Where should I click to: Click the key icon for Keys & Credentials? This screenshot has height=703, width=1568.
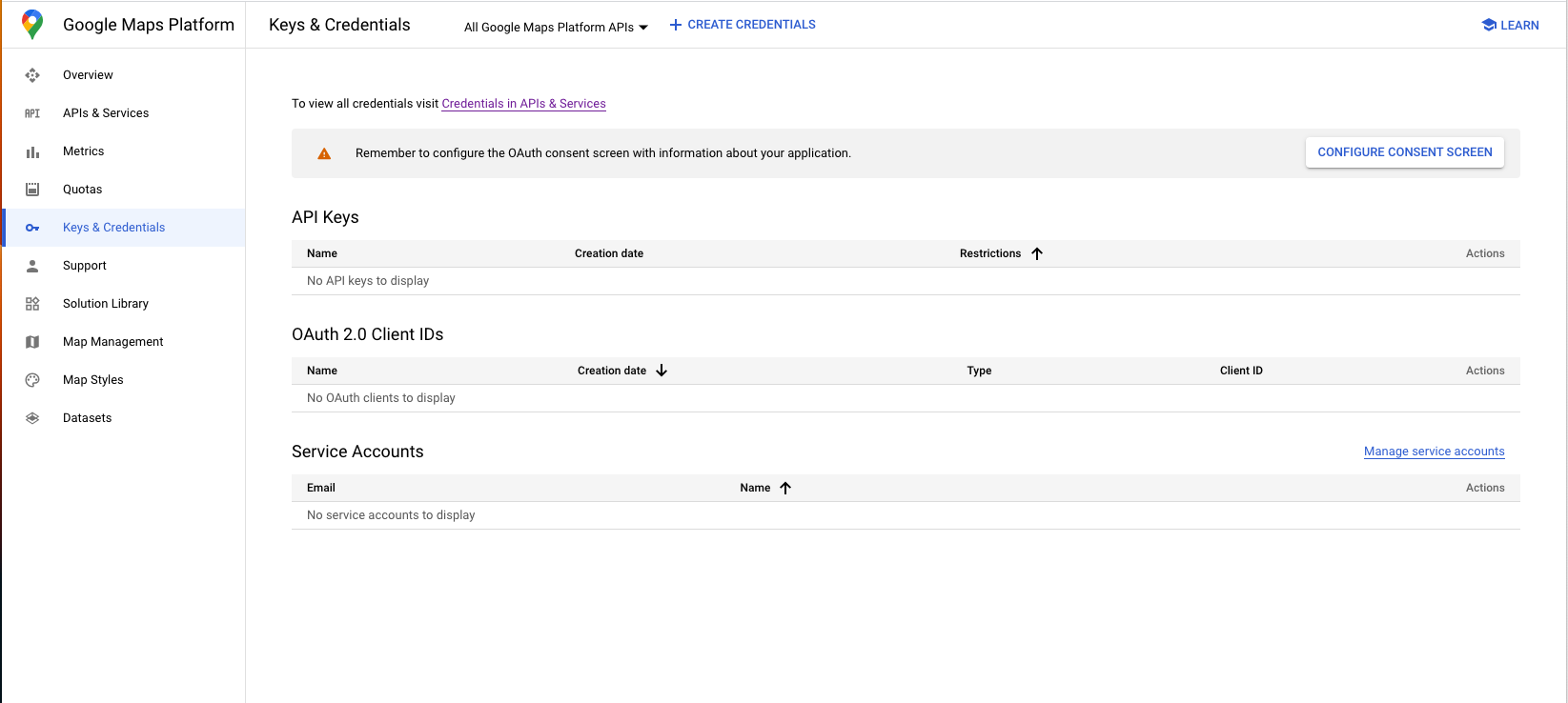tap(32, 228)
